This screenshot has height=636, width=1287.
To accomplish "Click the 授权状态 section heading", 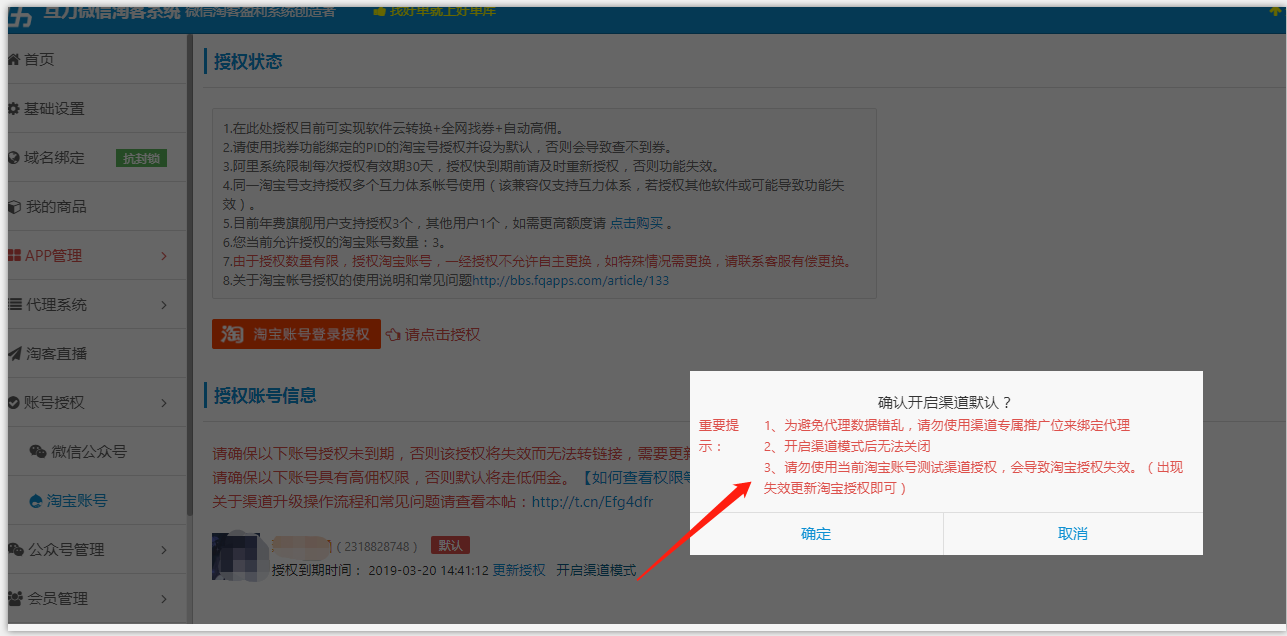I will (248, 62).
